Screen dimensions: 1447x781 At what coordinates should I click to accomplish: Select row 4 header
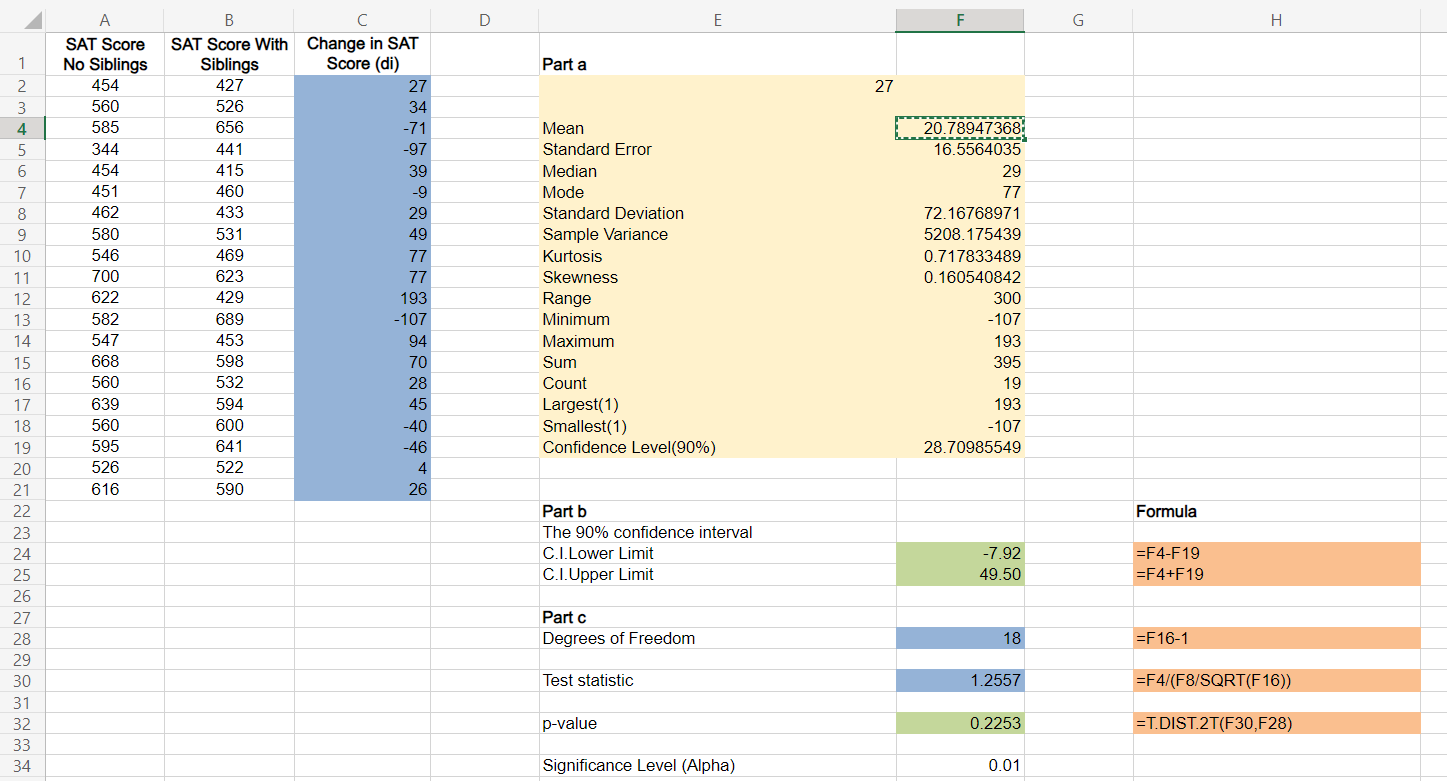click(x=22, y=128)
